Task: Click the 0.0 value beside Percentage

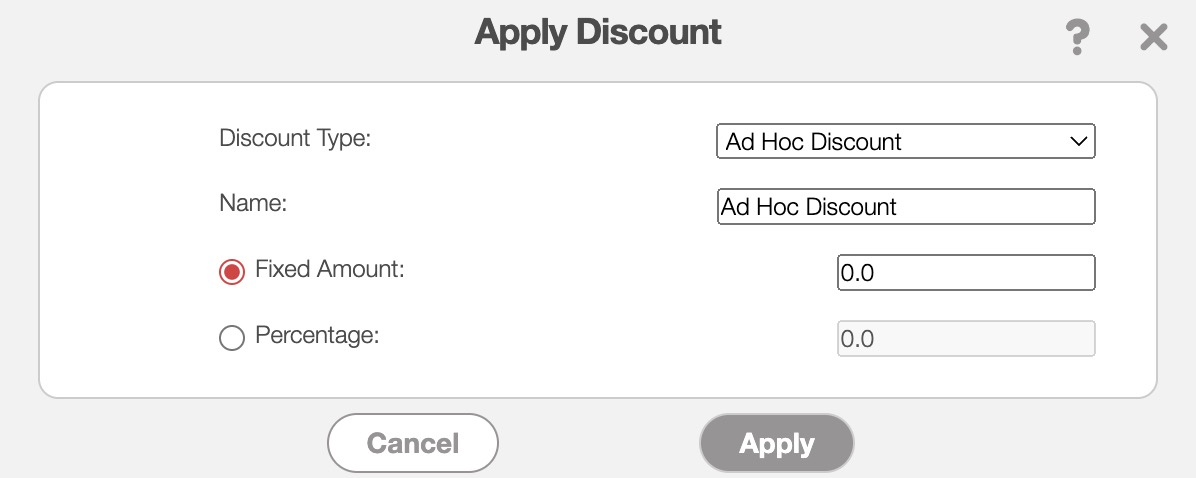Action: click(x=858, y=339)
